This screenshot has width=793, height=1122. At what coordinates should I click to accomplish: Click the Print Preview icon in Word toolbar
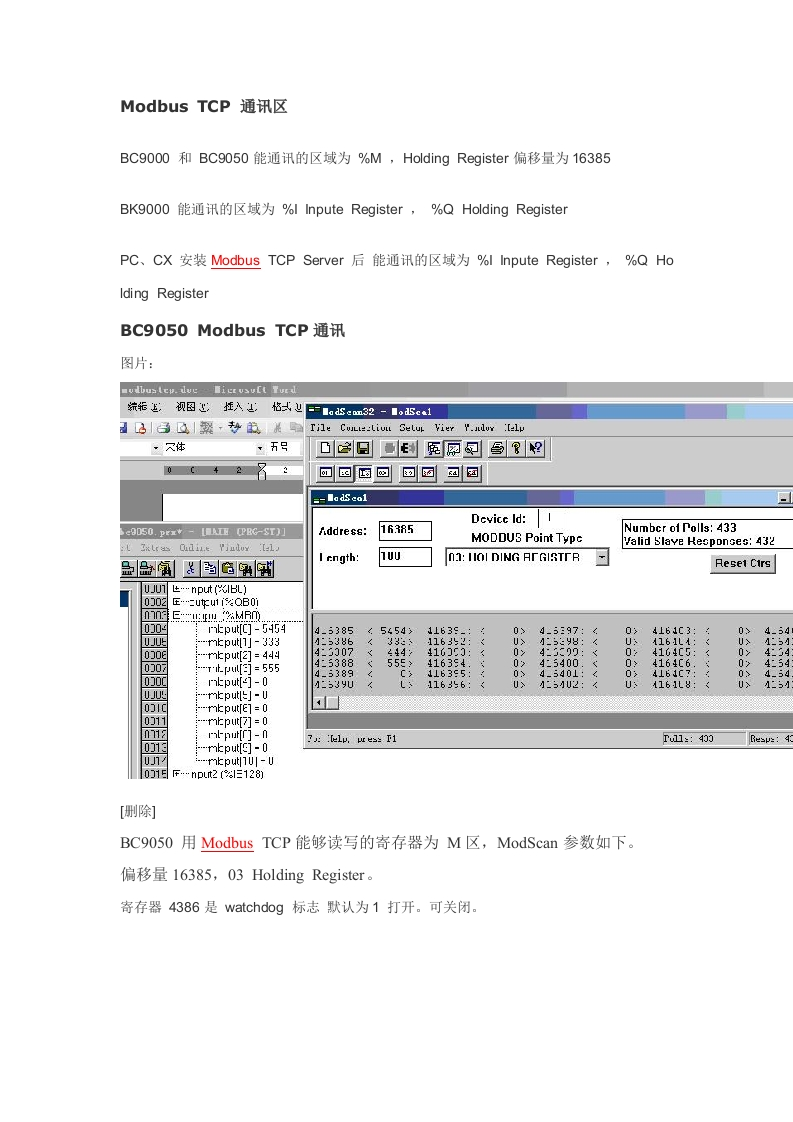point(183,428)
